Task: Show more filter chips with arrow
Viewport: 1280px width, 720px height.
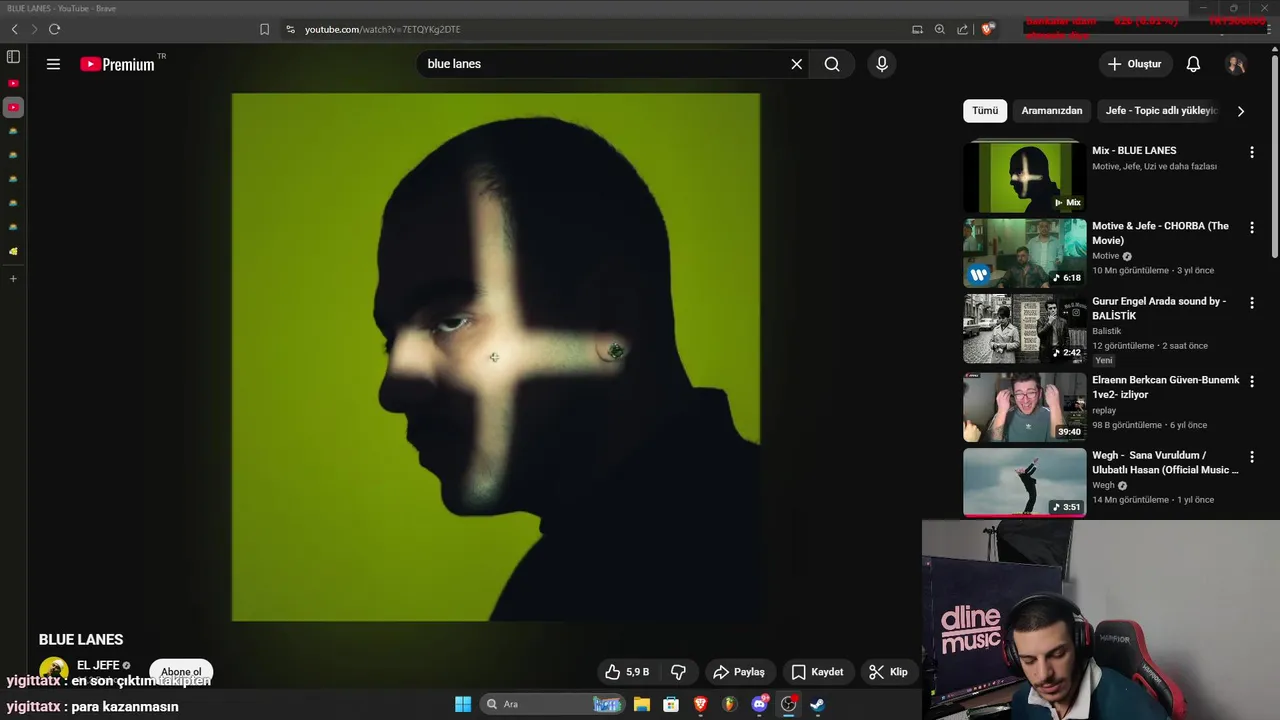Action: tap(1241, 111)
